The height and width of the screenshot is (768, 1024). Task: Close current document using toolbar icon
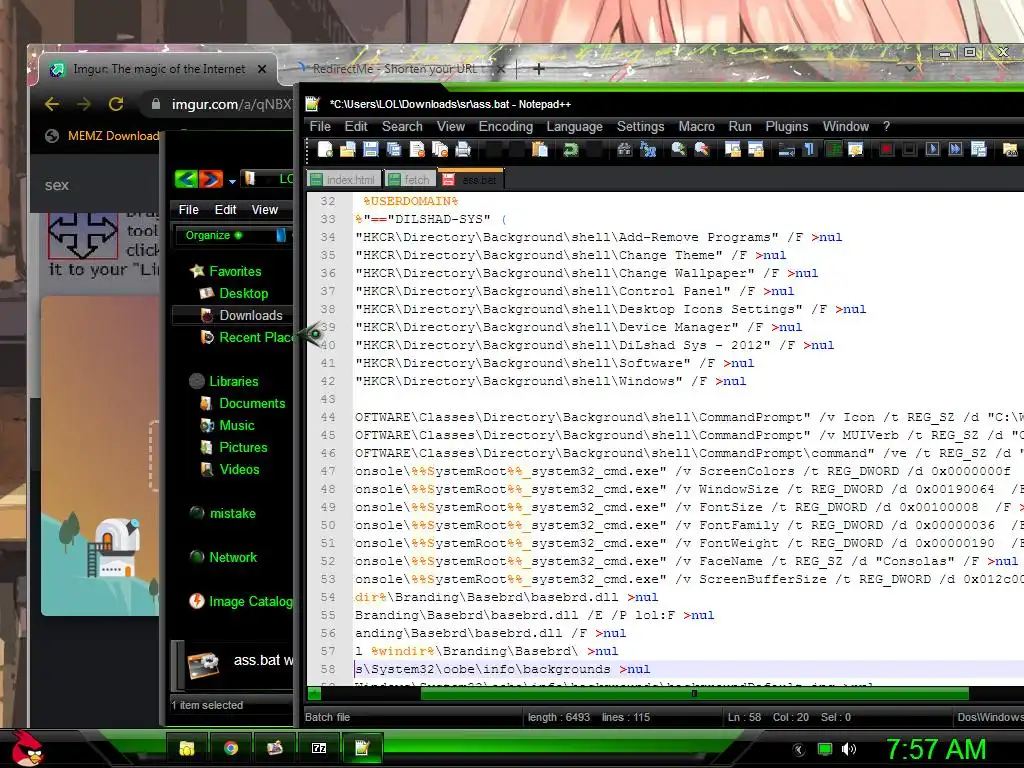417,150
